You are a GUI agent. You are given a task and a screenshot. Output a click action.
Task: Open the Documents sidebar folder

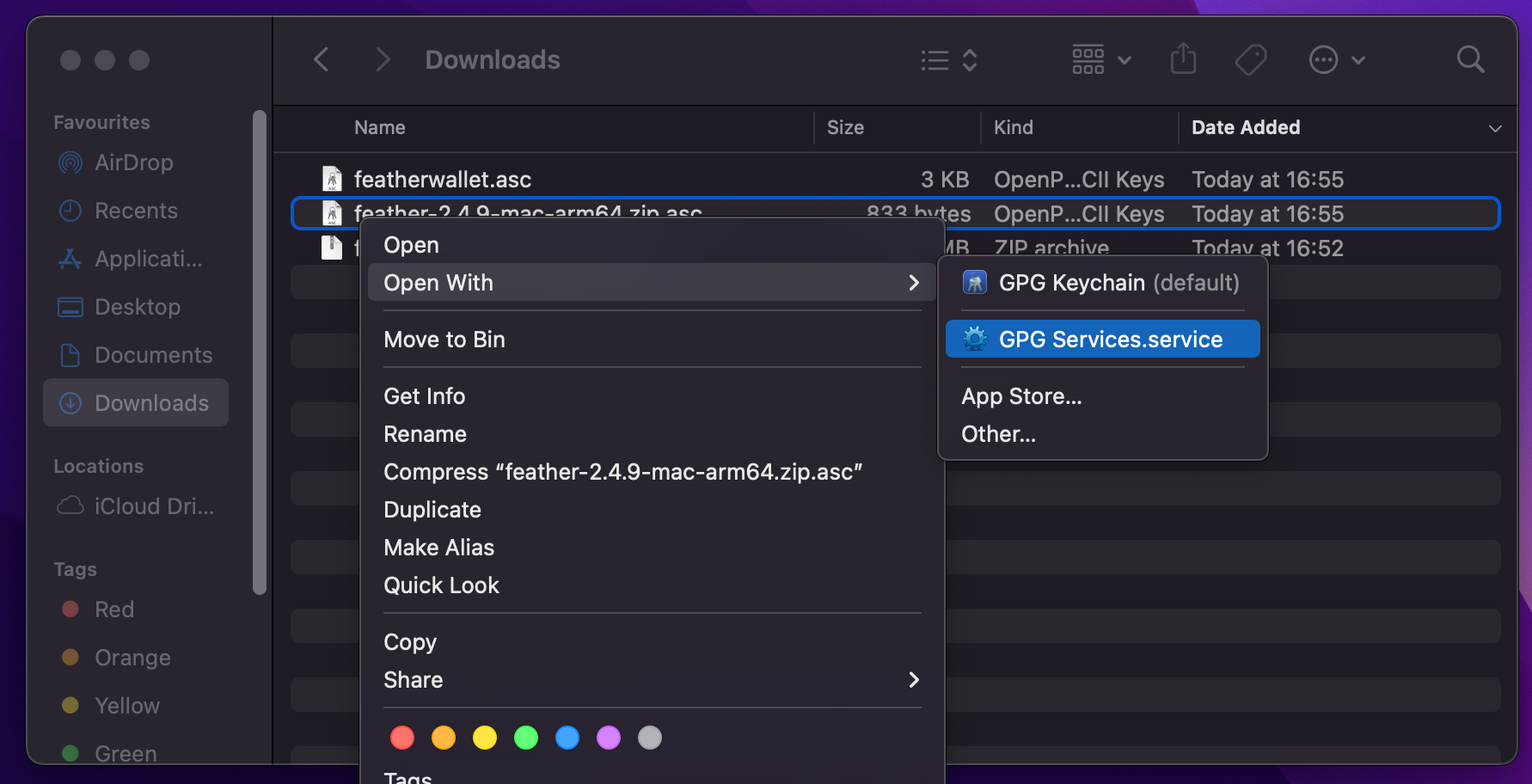tap(135, 355)
